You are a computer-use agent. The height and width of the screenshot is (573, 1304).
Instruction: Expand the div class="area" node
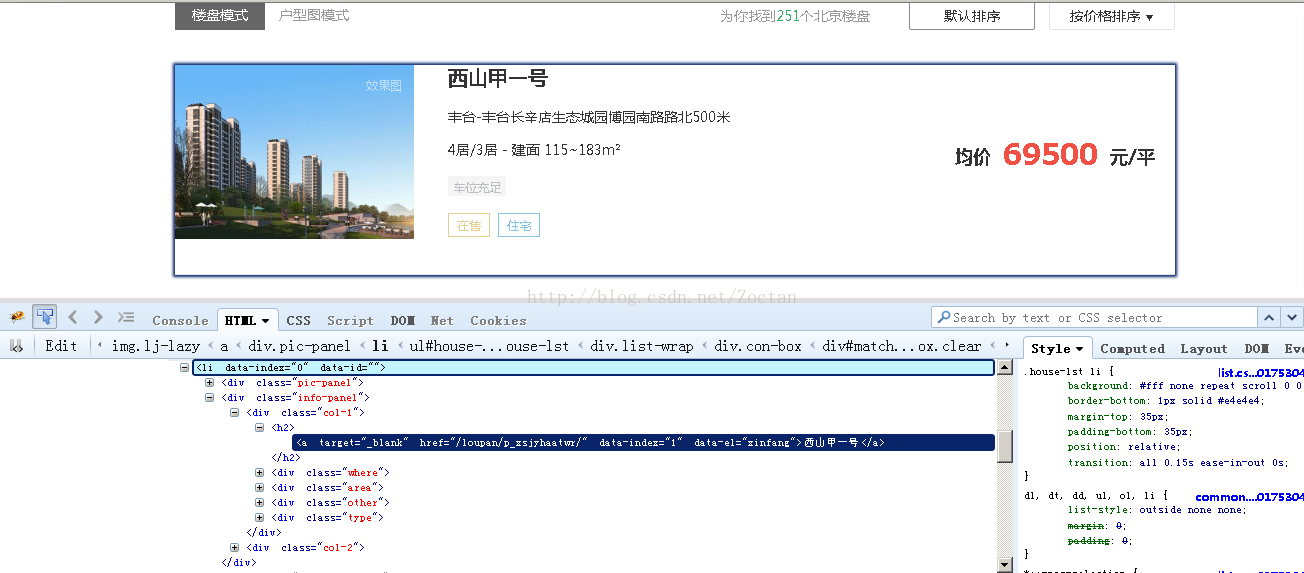pyautogui.click(x=259, y=488)
